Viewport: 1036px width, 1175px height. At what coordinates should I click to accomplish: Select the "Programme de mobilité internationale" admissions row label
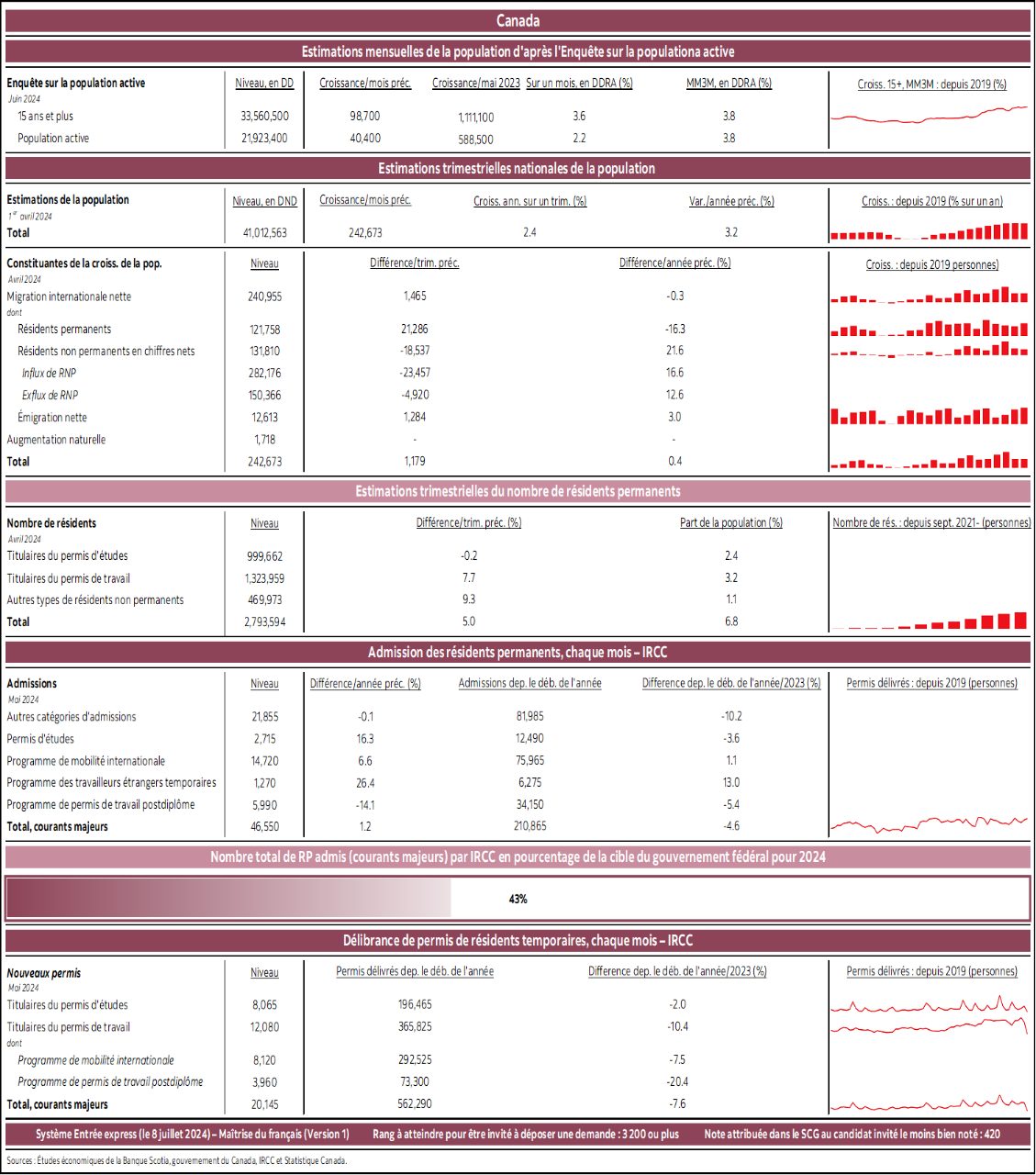click(86, 761)
